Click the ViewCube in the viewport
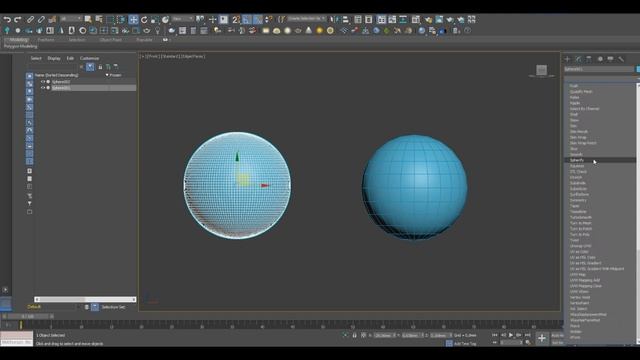The height and width of the screenshot is (360, 640). point(542,70)
